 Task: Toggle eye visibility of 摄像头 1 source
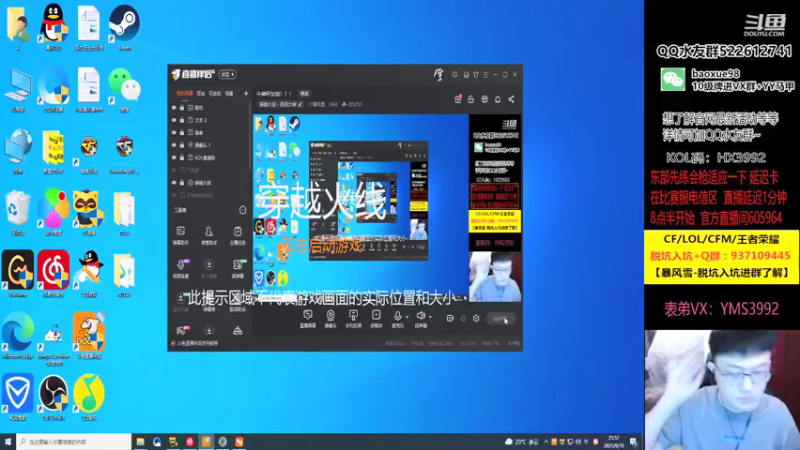174,145
